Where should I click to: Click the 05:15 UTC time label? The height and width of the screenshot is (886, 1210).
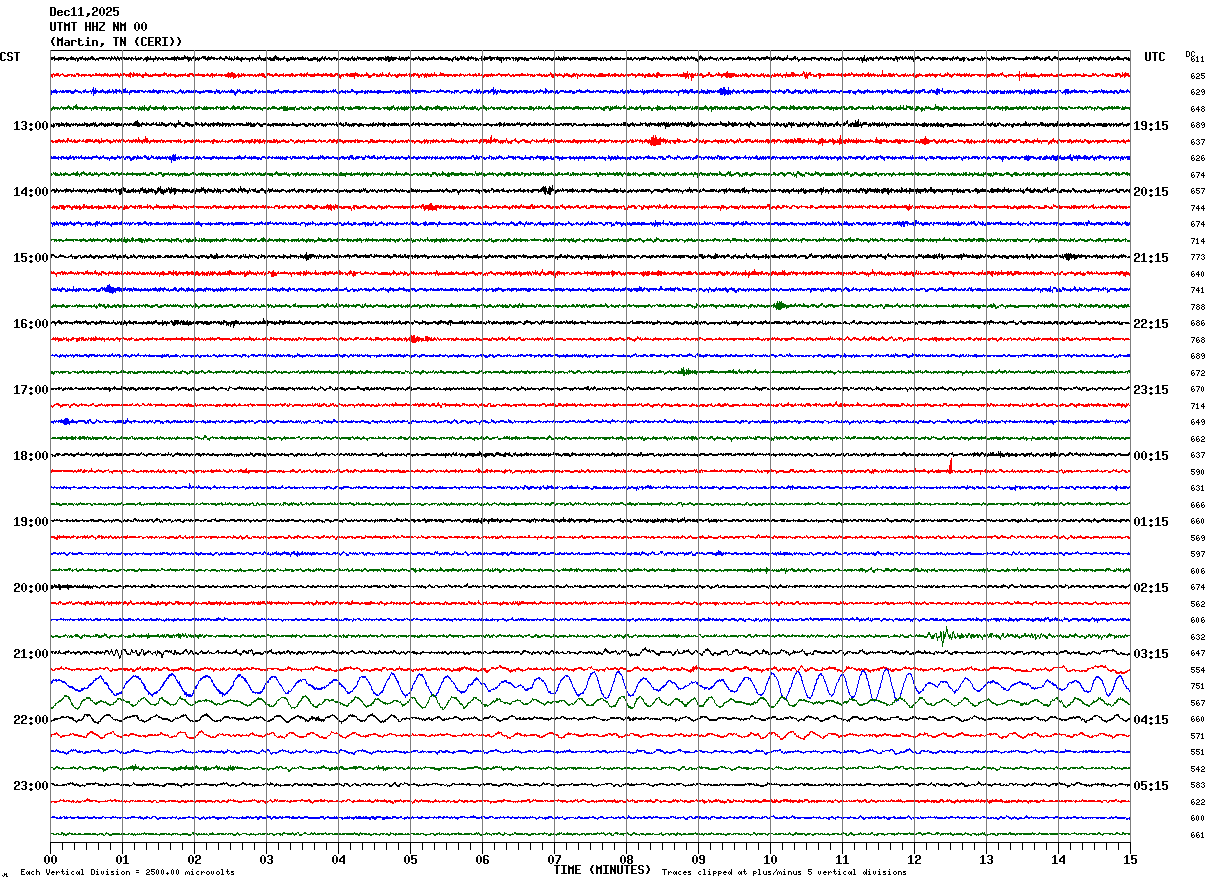1150,786
